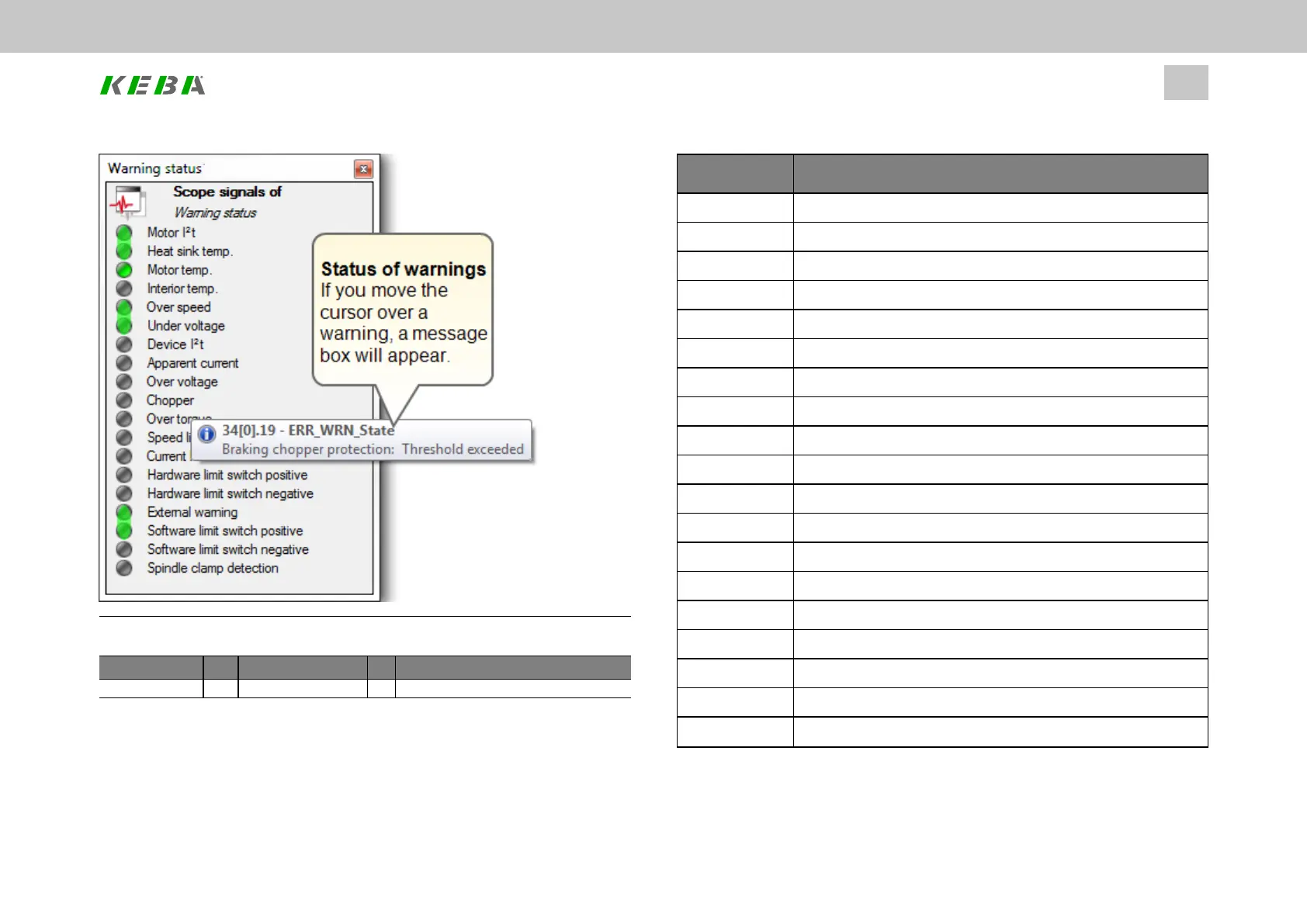Click the Device I²t status indicator
Image resolution: width=1307 pixels, height=924 pixels.
(124, 344)
